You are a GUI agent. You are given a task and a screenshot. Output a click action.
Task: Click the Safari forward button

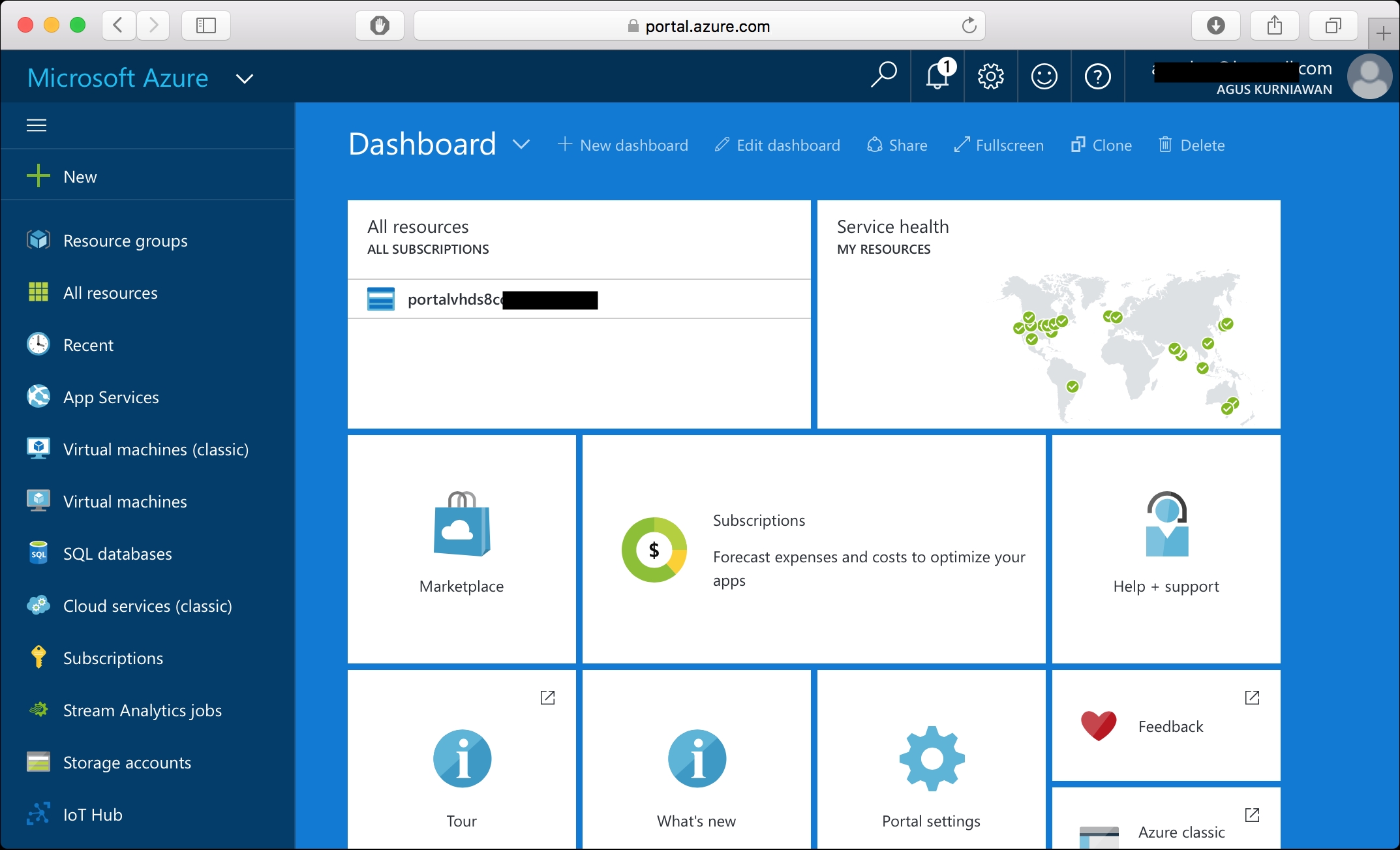[153, 25]
